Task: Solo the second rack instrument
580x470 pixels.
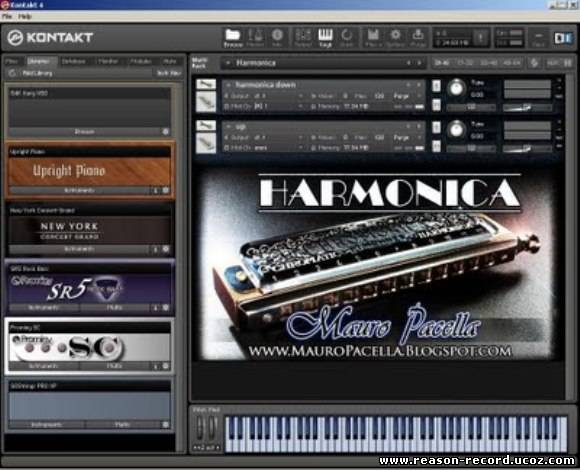Action: click(x=436, y=127)
